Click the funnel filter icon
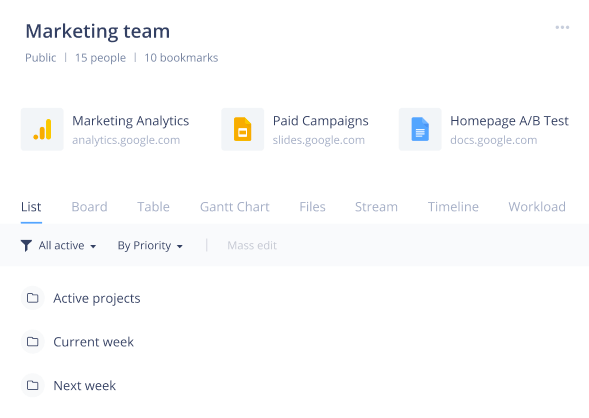This screenshot has width=589, height=418. click(x=26, y=246)
